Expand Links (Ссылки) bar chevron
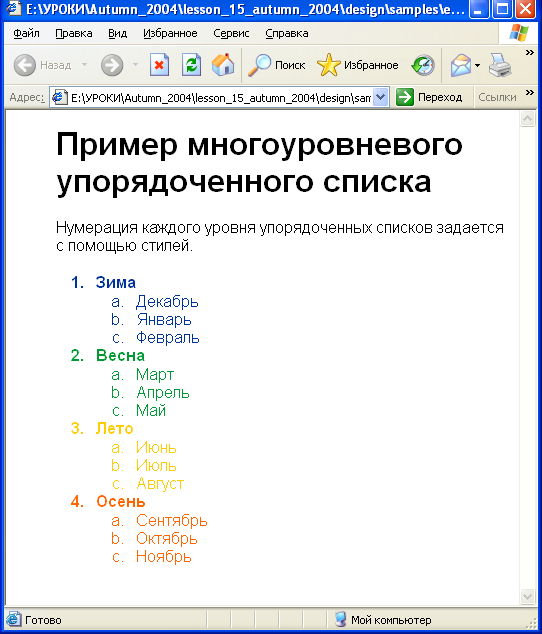The height and width of the screenshot is (634, 542). tap(529, 93)
